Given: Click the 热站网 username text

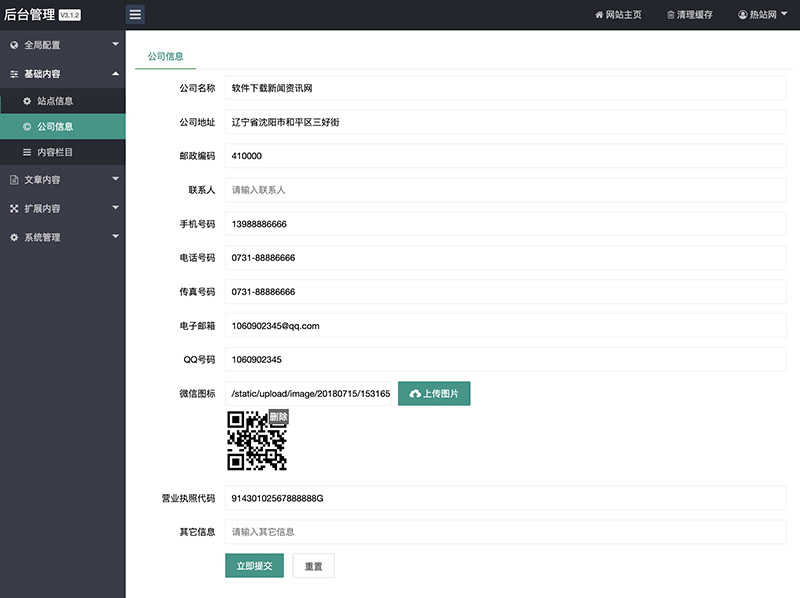Looking at the screenshot, I should [x=763, y=15].
